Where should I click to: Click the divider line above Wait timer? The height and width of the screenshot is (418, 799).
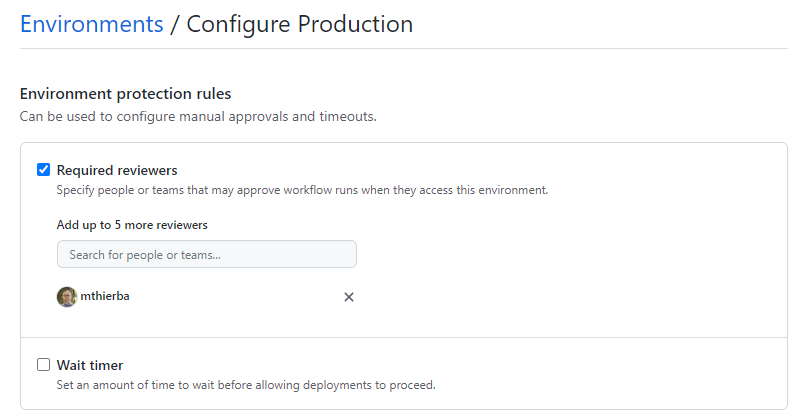coord(404,337)
